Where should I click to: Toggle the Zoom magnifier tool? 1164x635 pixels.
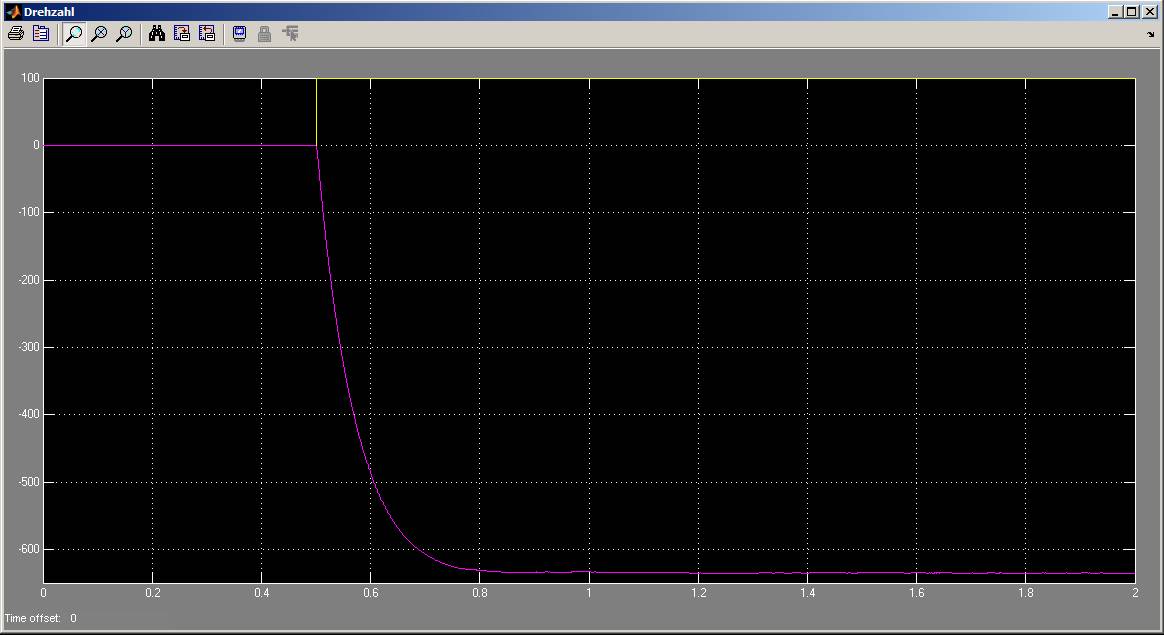pos(74,34)
